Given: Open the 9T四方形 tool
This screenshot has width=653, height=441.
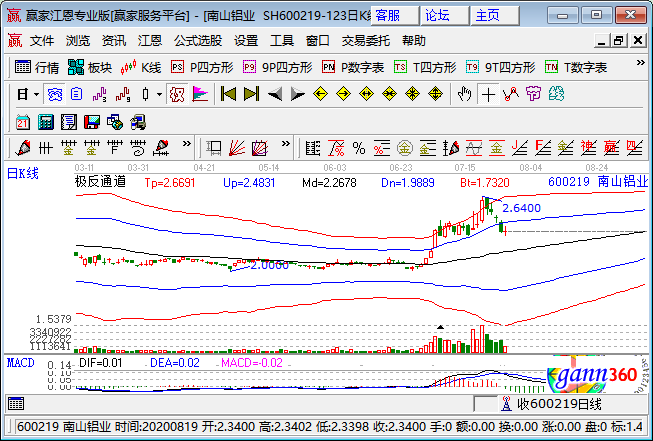Looking at the screenshot, I should (x=501, y=67).
